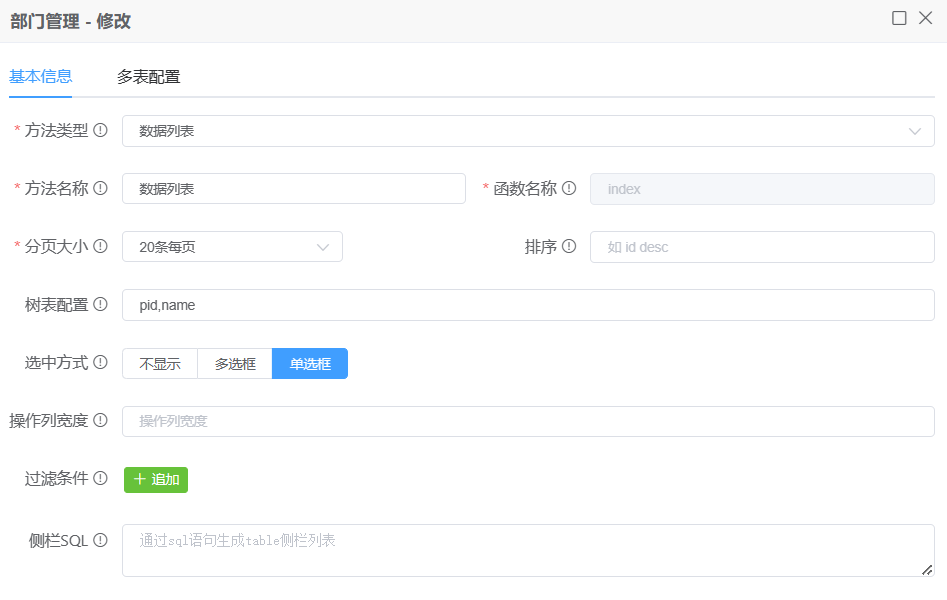This screenshot has width=947, height=600.
Task: Focus the 侧栏SQL text area
Action: pyautogui.click(x=528, y=551)
